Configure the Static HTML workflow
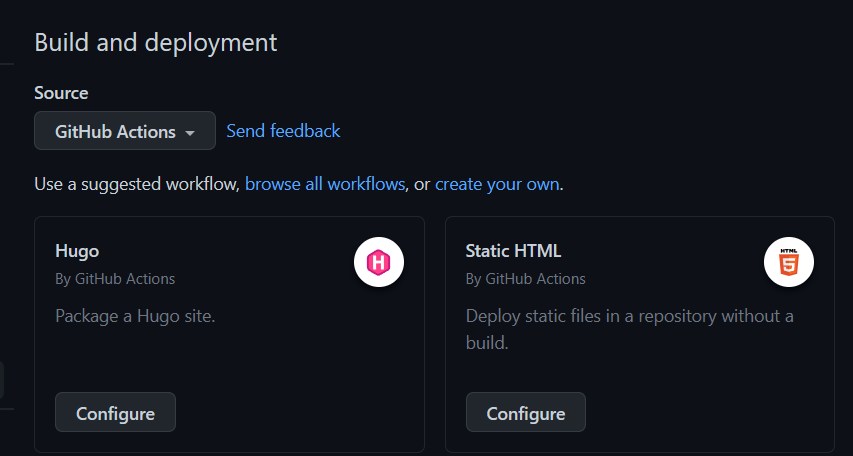 (x=526, y=412)
